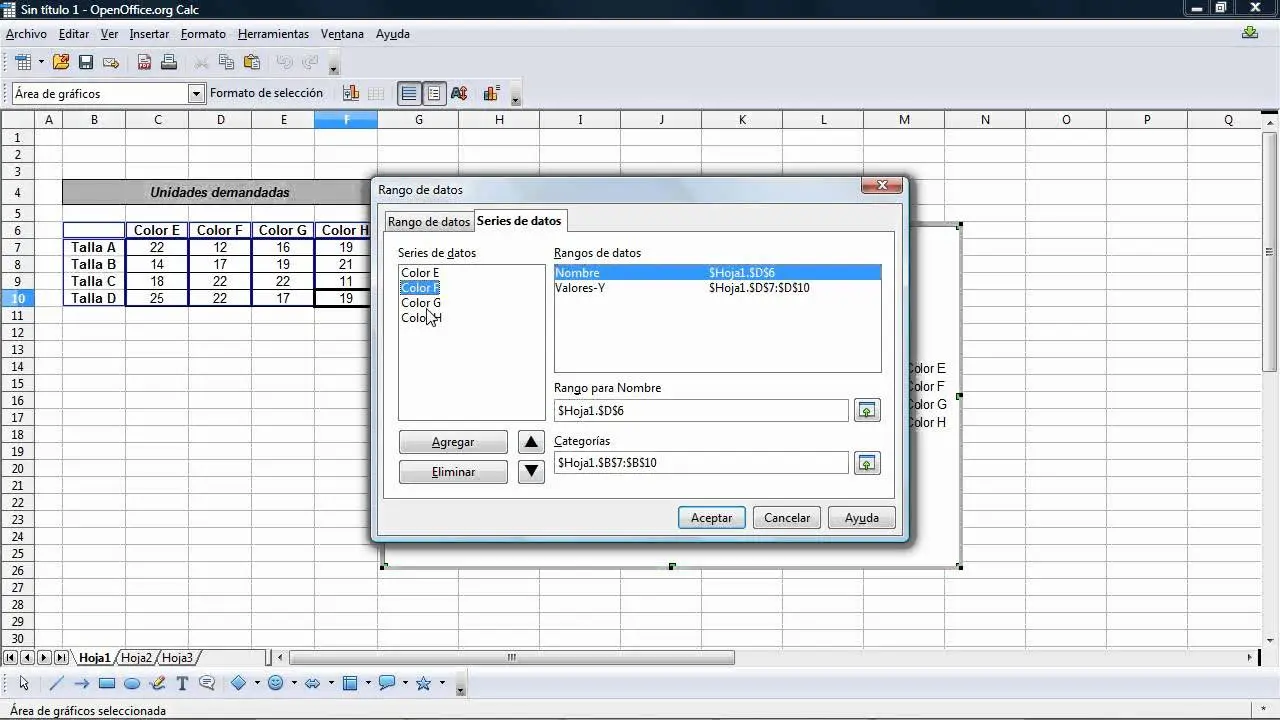The width and height of the screenshot is (1280, 720).
Task: Click shrink icon beside Categorías field
Action: click(x=867, y=462)
